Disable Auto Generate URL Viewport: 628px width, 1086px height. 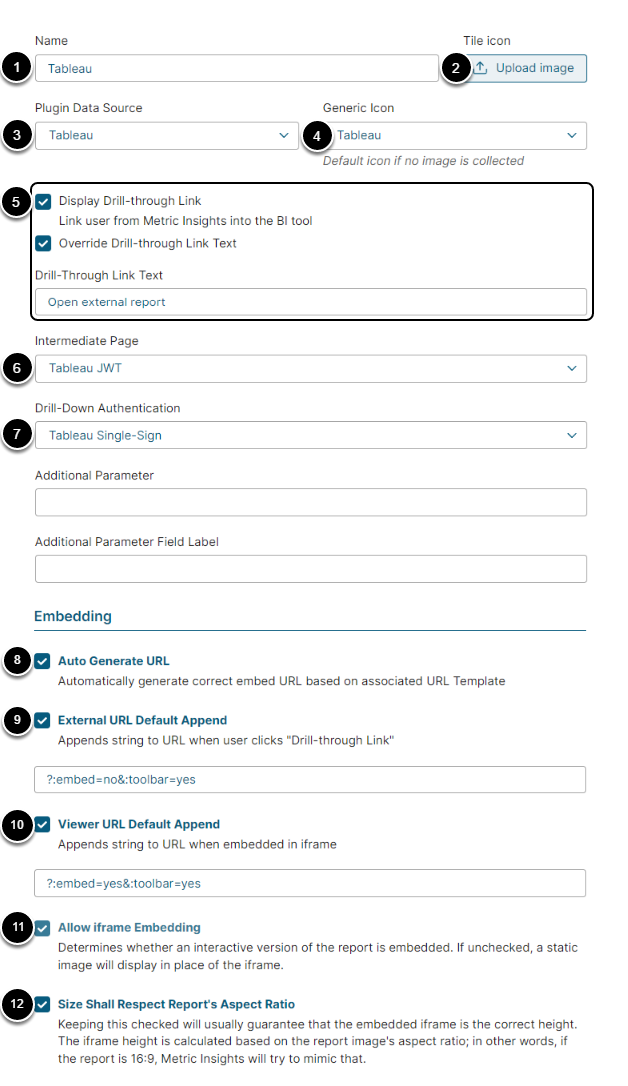tap(42, 661)
